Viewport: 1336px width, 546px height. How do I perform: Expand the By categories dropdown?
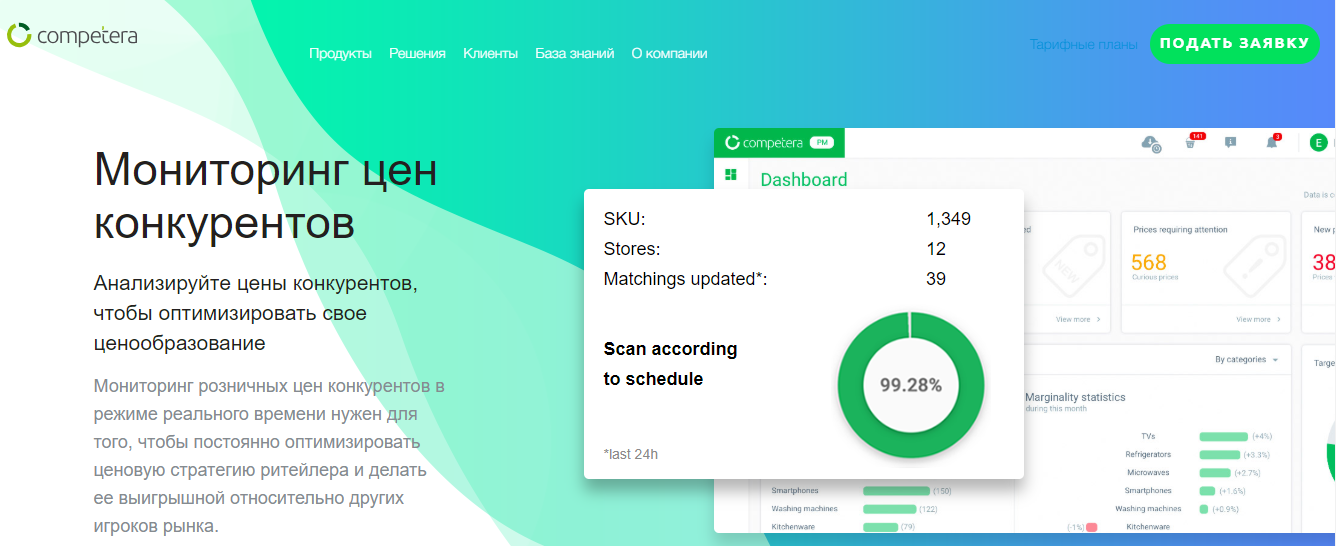pos(1246,359)
